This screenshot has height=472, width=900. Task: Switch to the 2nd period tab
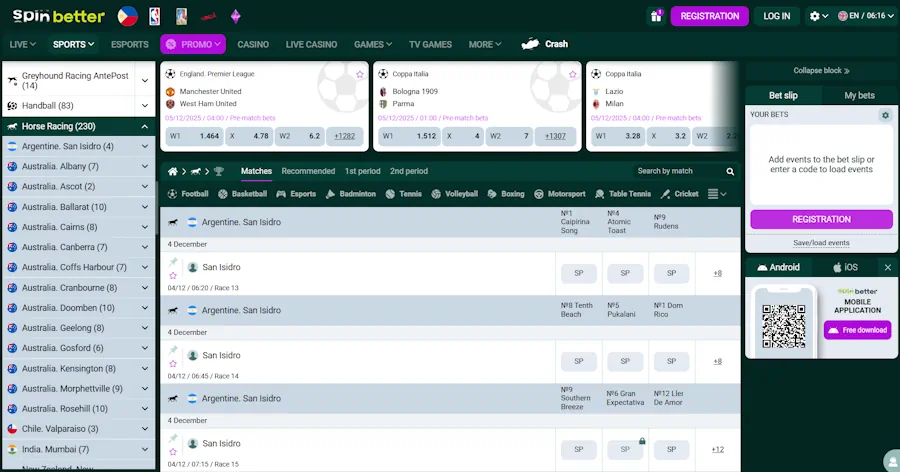point(409,171)
